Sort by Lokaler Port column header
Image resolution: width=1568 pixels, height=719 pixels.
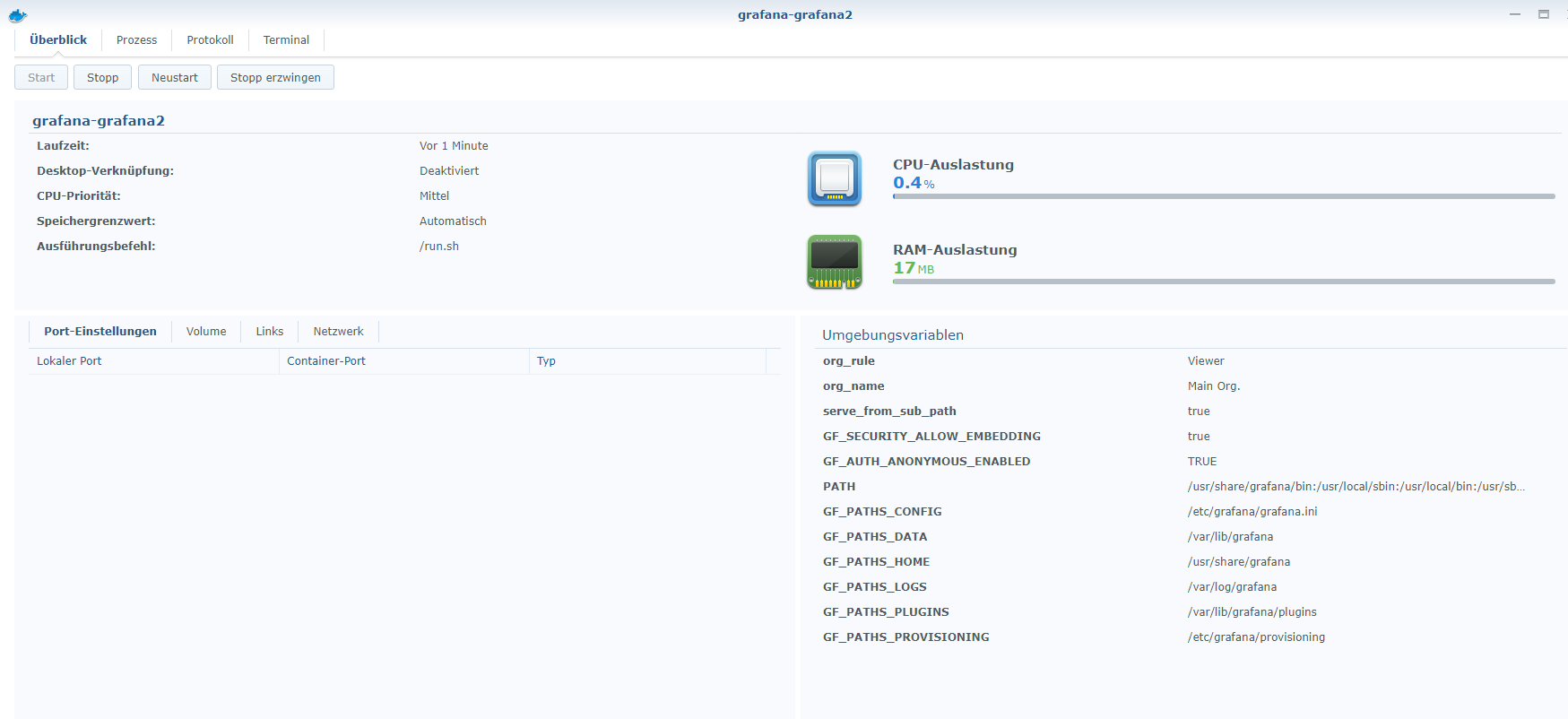click(153, 360)
